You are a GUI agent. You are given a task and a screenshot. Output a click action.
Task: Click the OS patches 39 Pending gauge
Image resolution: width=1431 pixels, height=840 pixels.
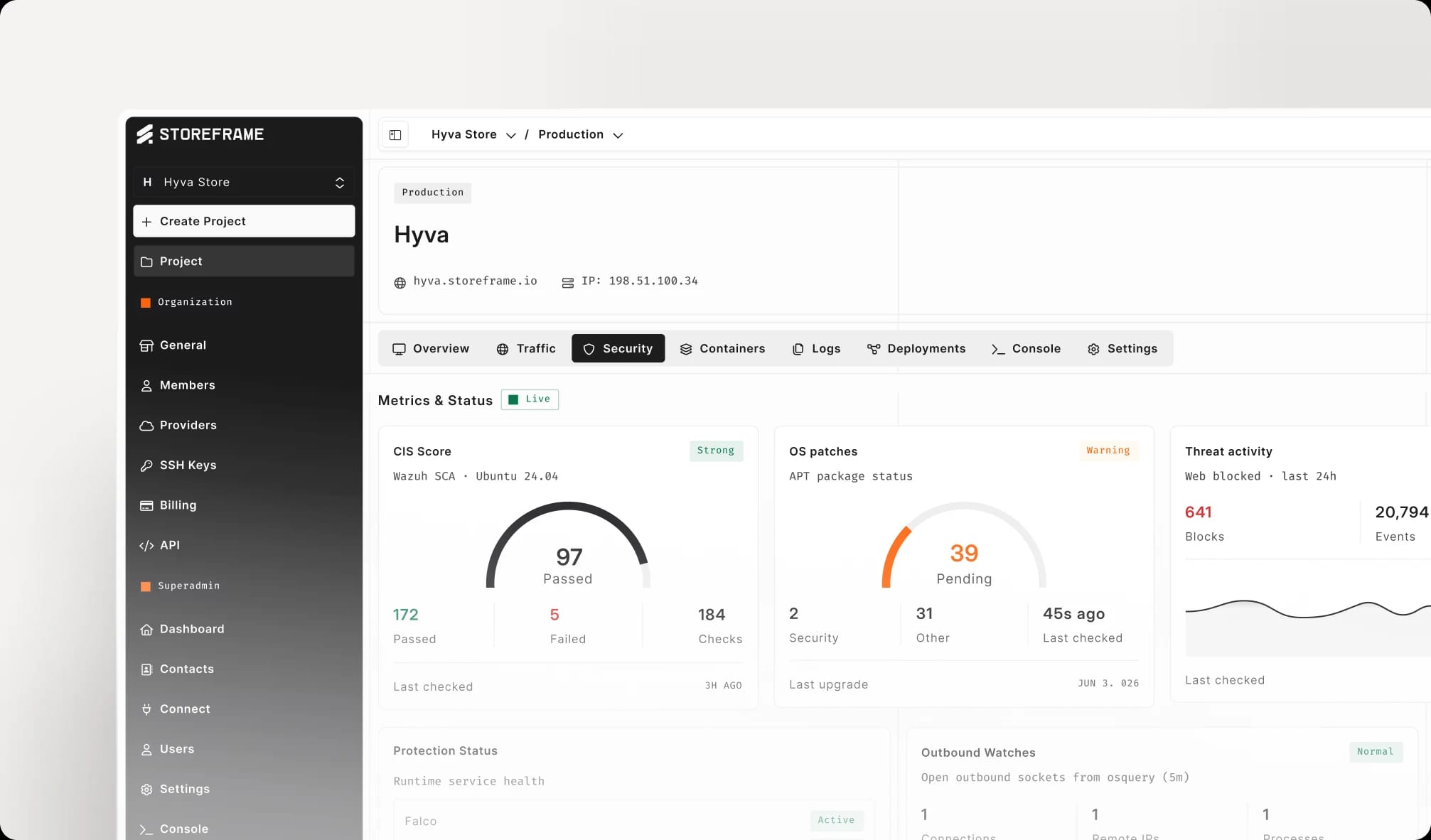click(x=964, y=546)
